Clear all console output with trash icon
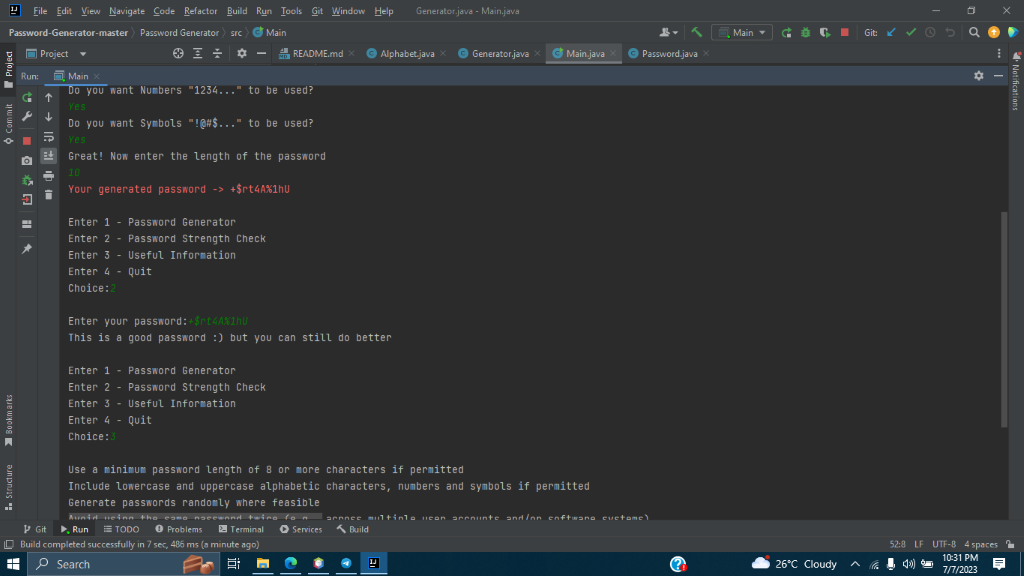 [x=48, y=195]
